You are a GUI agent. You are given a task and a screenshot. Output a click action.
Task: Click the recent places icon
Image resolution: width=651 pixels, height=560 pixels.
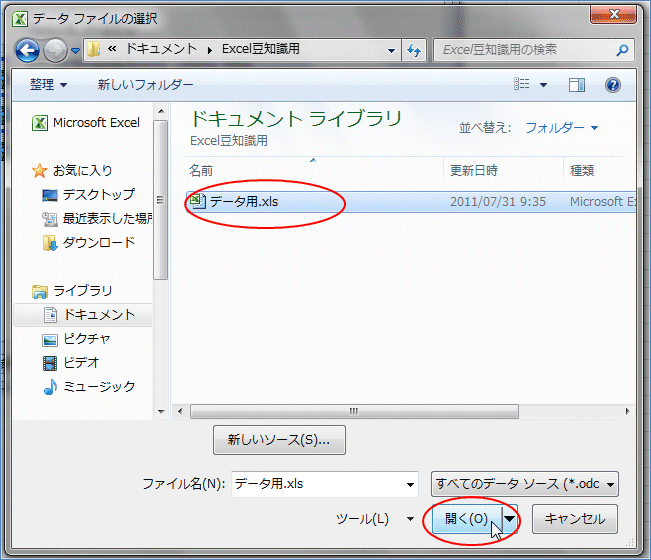[x=50, y=219]
